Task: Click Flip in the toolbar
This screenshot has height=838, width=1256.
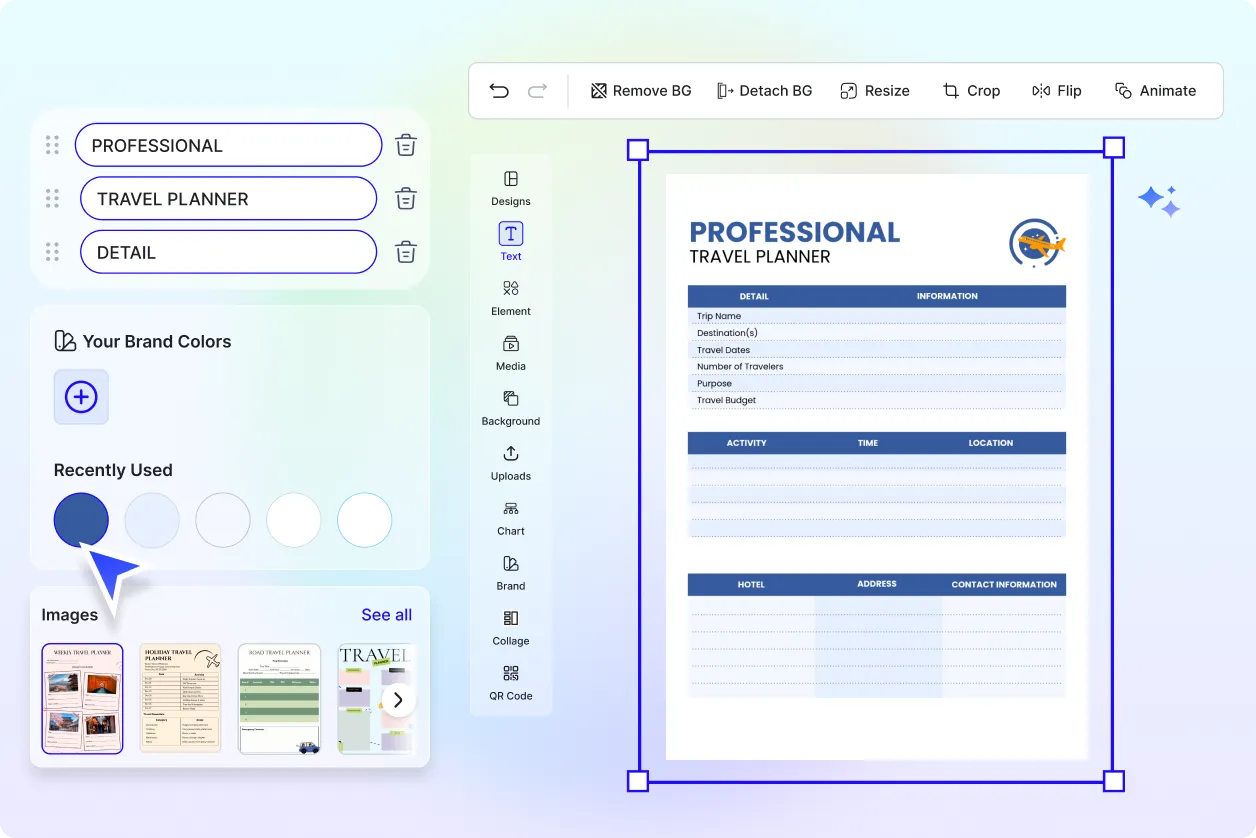Action: pyautogui.click(x=1057, y=90)
